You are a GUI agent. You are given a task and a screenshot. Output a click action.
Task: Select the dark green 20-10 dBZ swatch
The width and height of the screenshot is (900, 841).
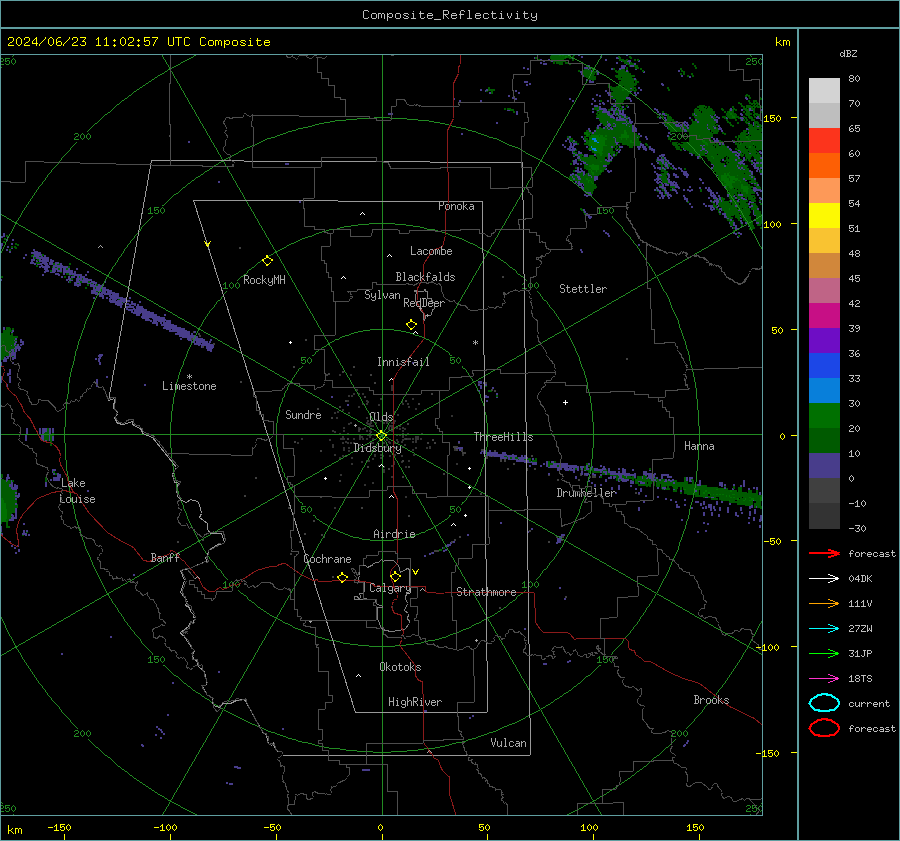(824, 440)
